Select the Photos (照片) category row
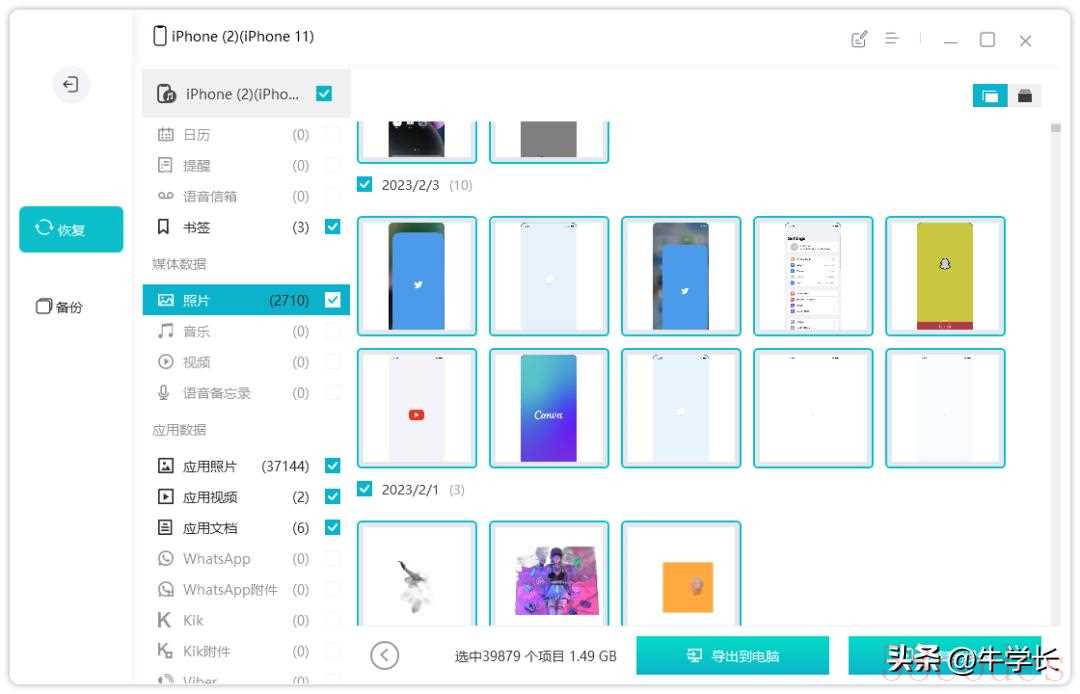Screen dimensions: 1080x694 point(246,300)
